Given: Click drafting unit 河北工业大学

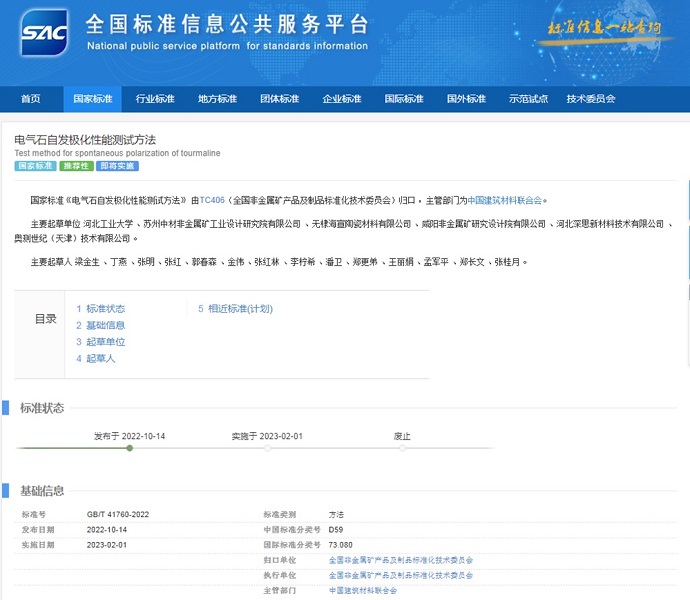Looking at the screenshot, I should click(x=108, y=224).
